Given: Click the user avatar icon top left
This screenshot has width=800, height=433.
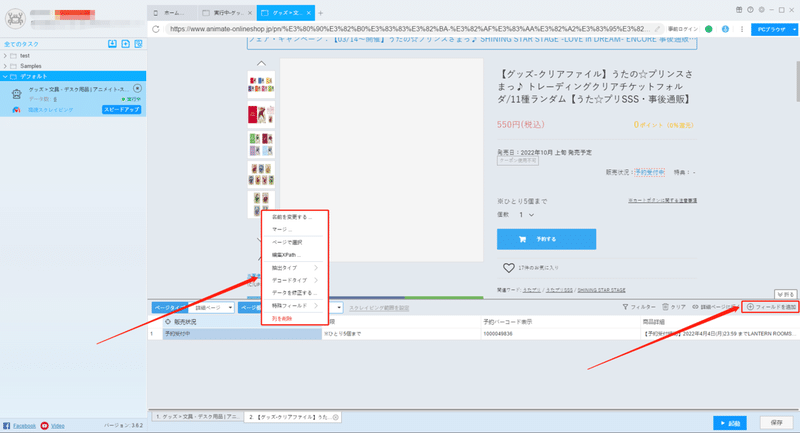Looking at the screenshot, I should pos(15,19).
